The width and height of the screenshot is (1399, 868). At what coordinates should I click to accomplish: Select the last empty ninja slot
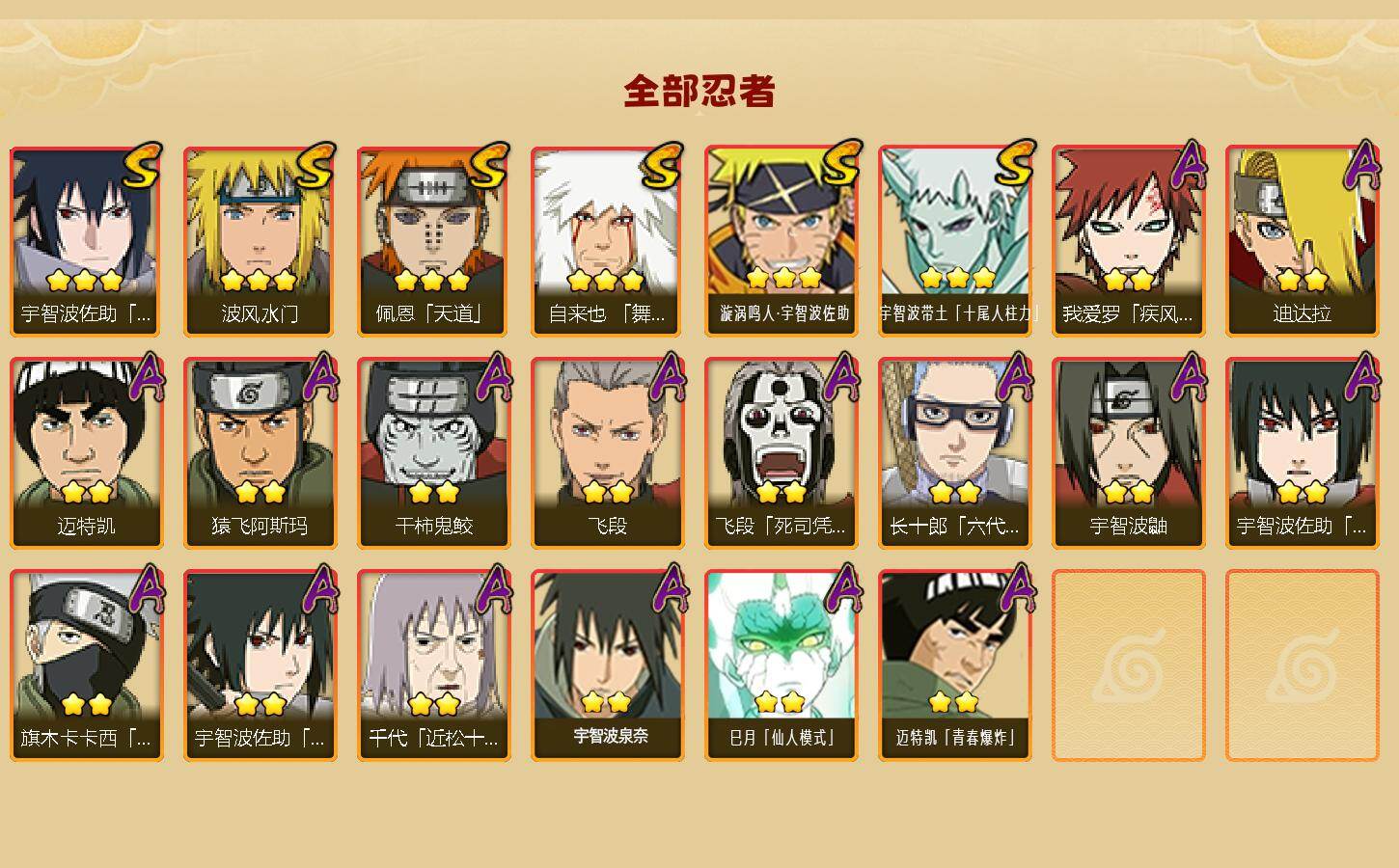point(1302,665)
